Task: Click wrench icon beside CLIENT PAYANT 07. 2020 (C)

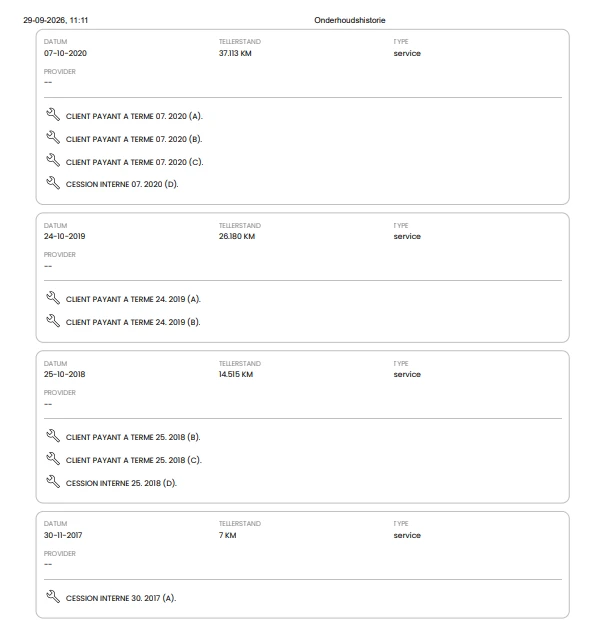Action: (53, 161)
